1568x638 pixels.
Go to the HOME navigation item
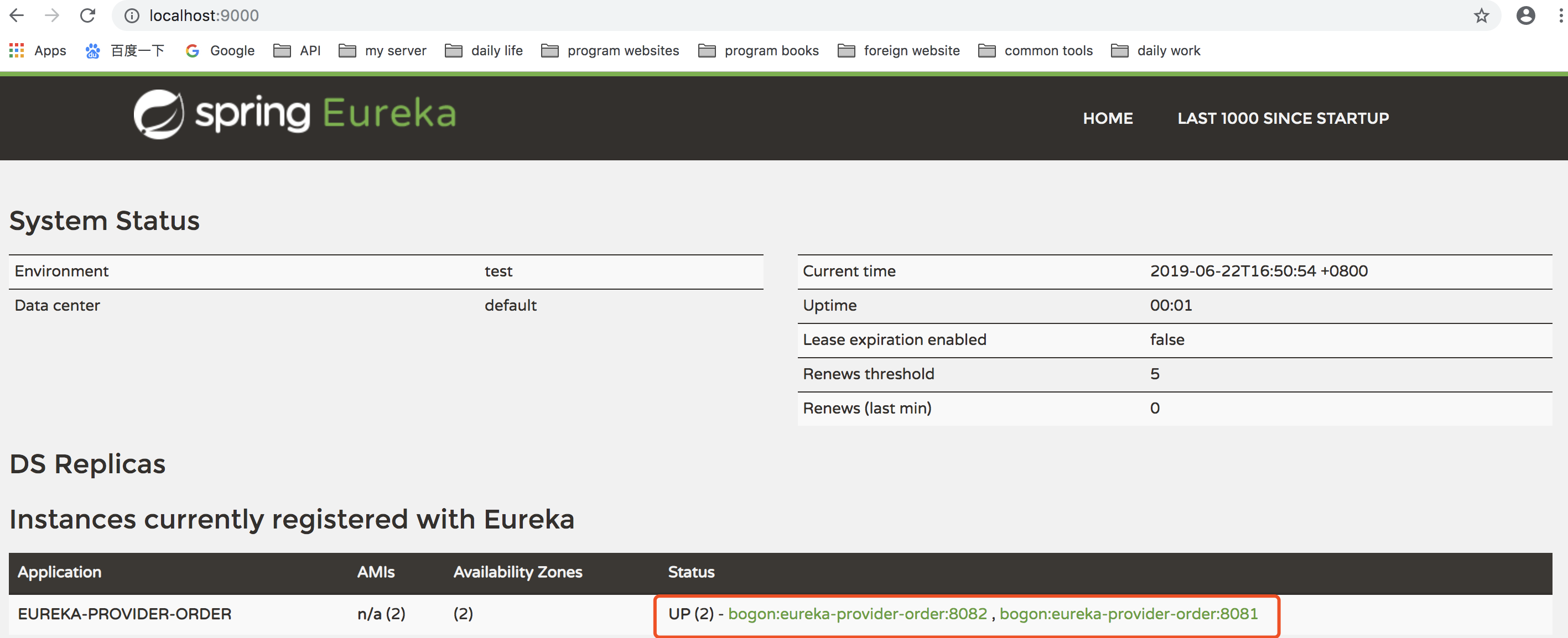[x=1108, y=118]
